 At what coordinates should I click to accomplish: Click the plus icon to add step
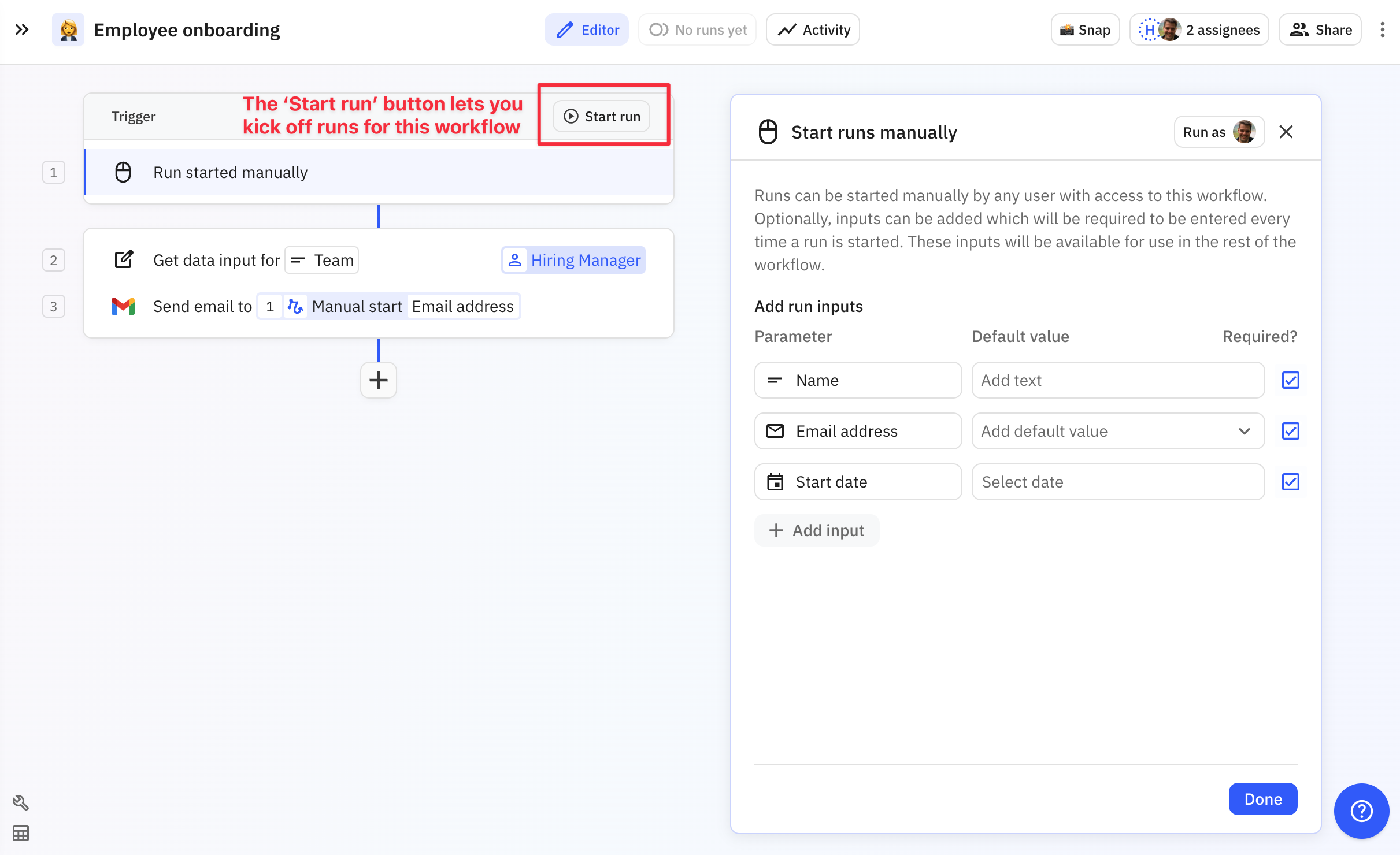(x=378, y=380)
